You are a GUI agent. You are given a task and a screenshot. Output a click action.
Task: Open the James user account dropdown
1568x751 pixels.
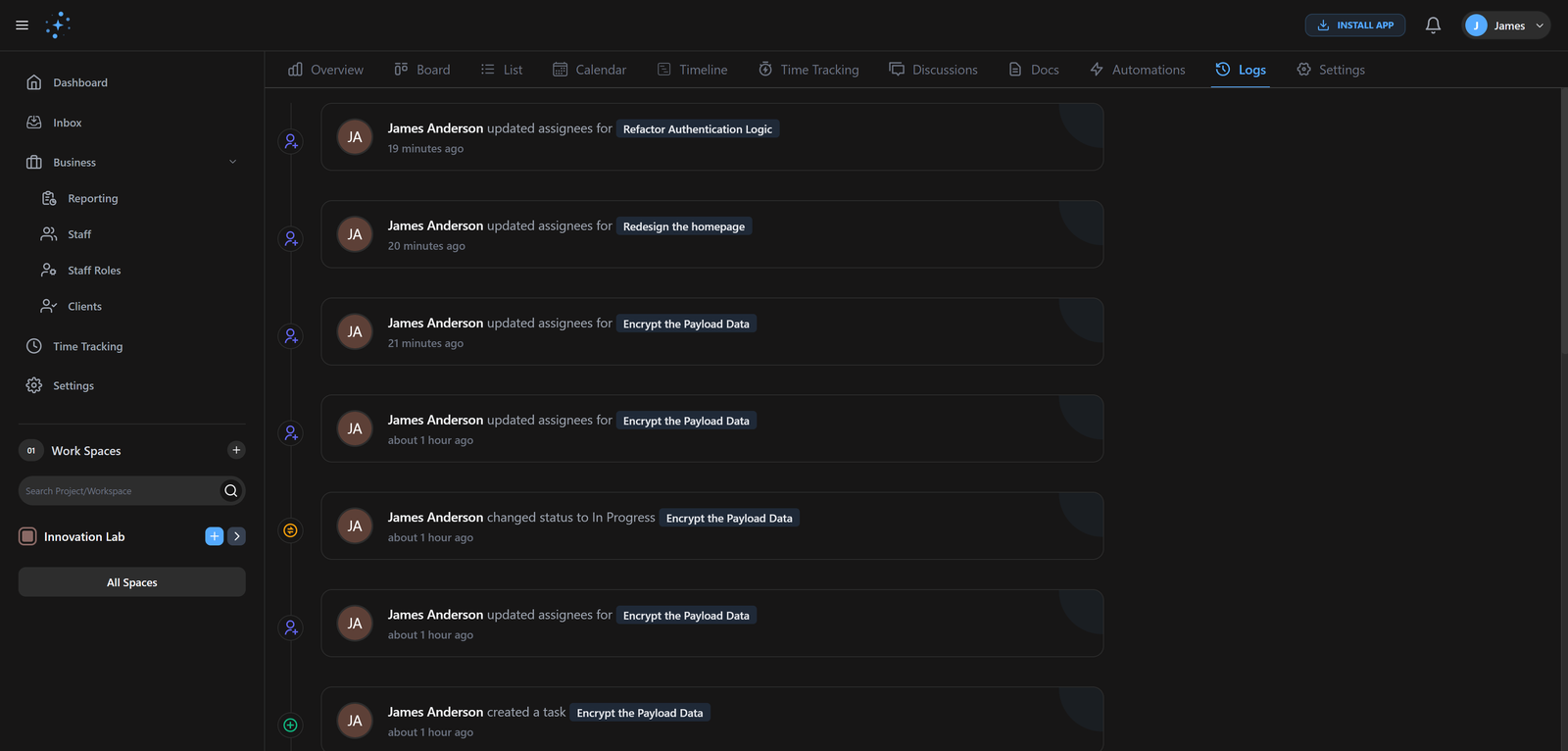[x=1505, y=25]
